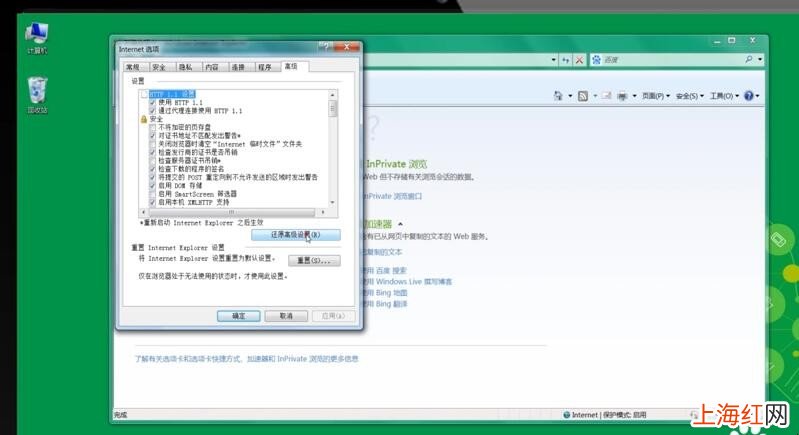Screen dimensions: 799x435
Task: Switch to the 隐私 tab
Action: click(x=186, y=67)
